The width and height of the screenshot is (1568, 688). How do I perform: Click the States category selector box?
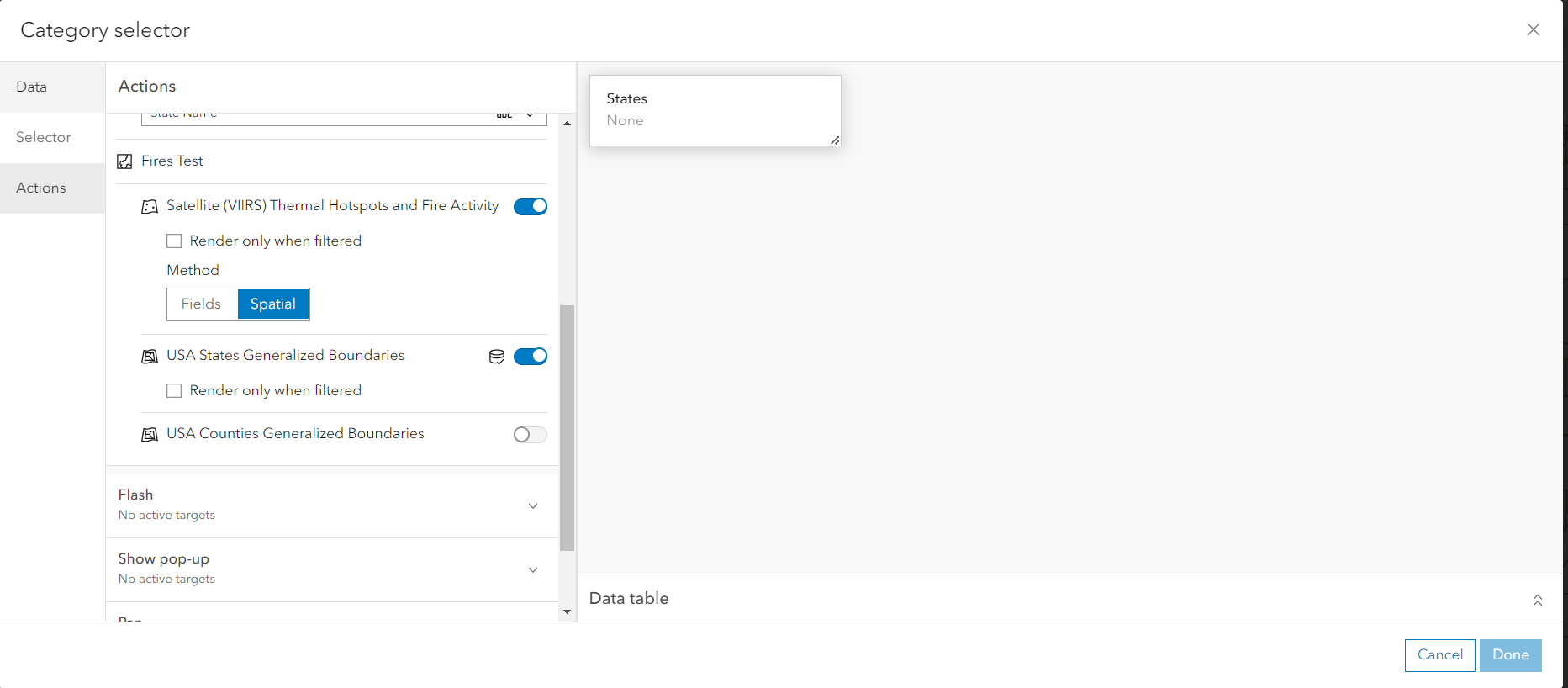point(715,110)
